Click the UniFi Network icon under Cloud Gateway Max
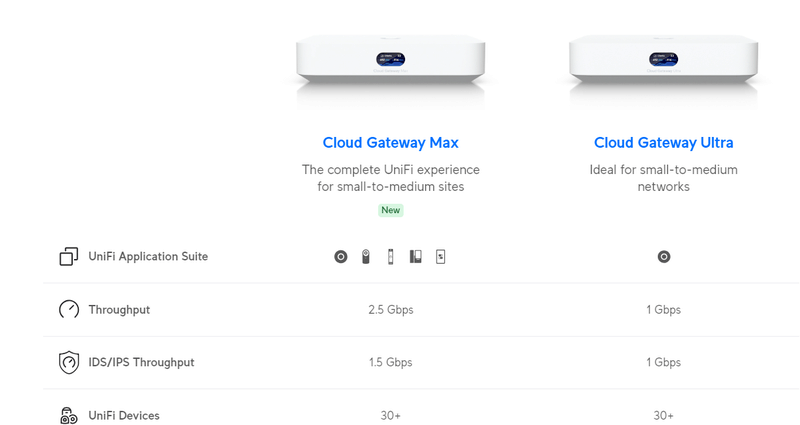 pyautogui.click(x=341, y=257)
